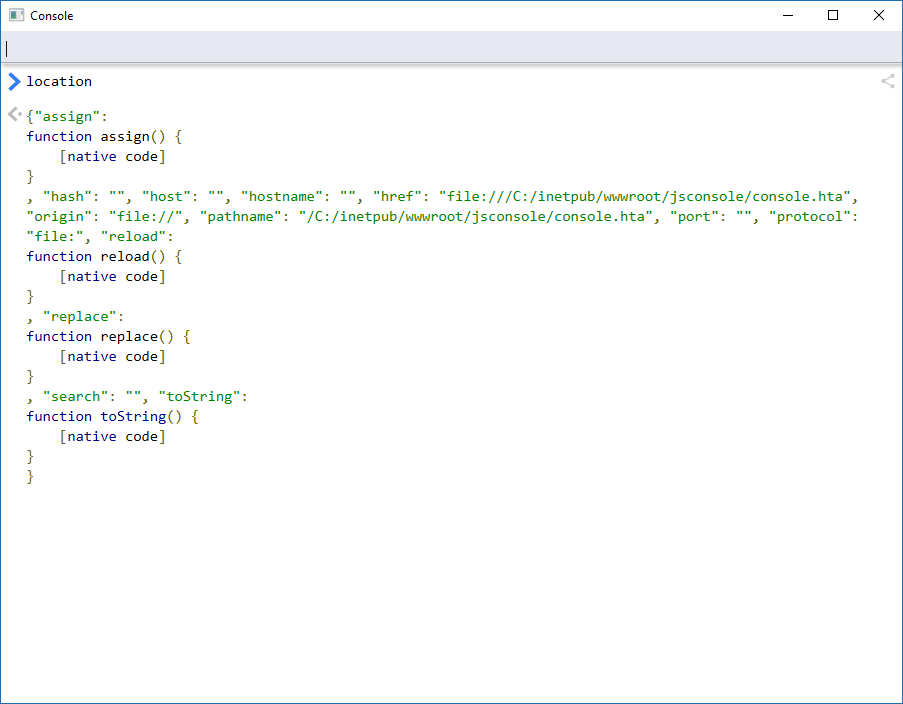Screen dimensions: 903x704
Task: Click the gray output result arrow icon
Action: [13, 114]
